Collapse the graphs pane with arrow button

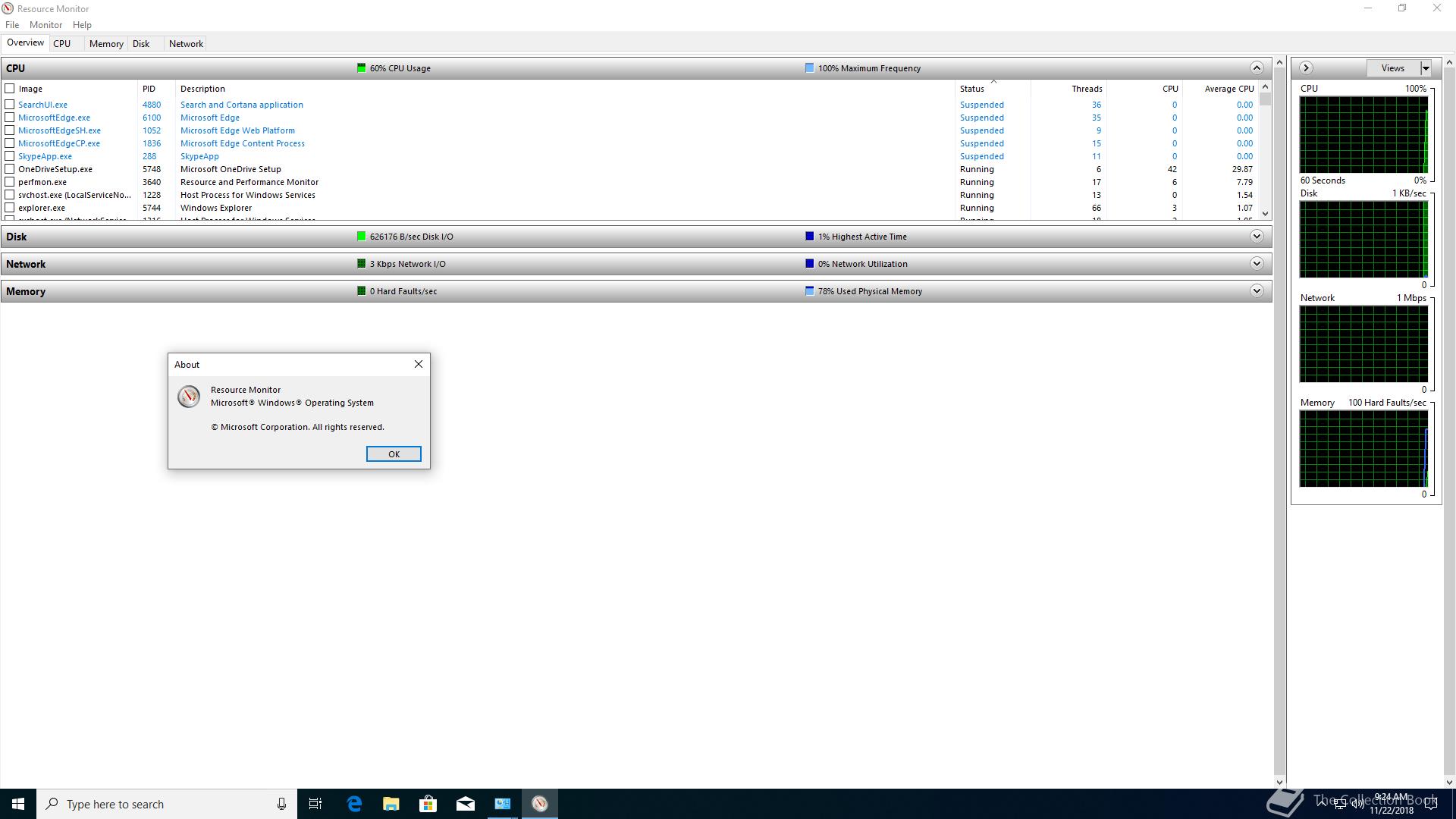click(1306, 68)
